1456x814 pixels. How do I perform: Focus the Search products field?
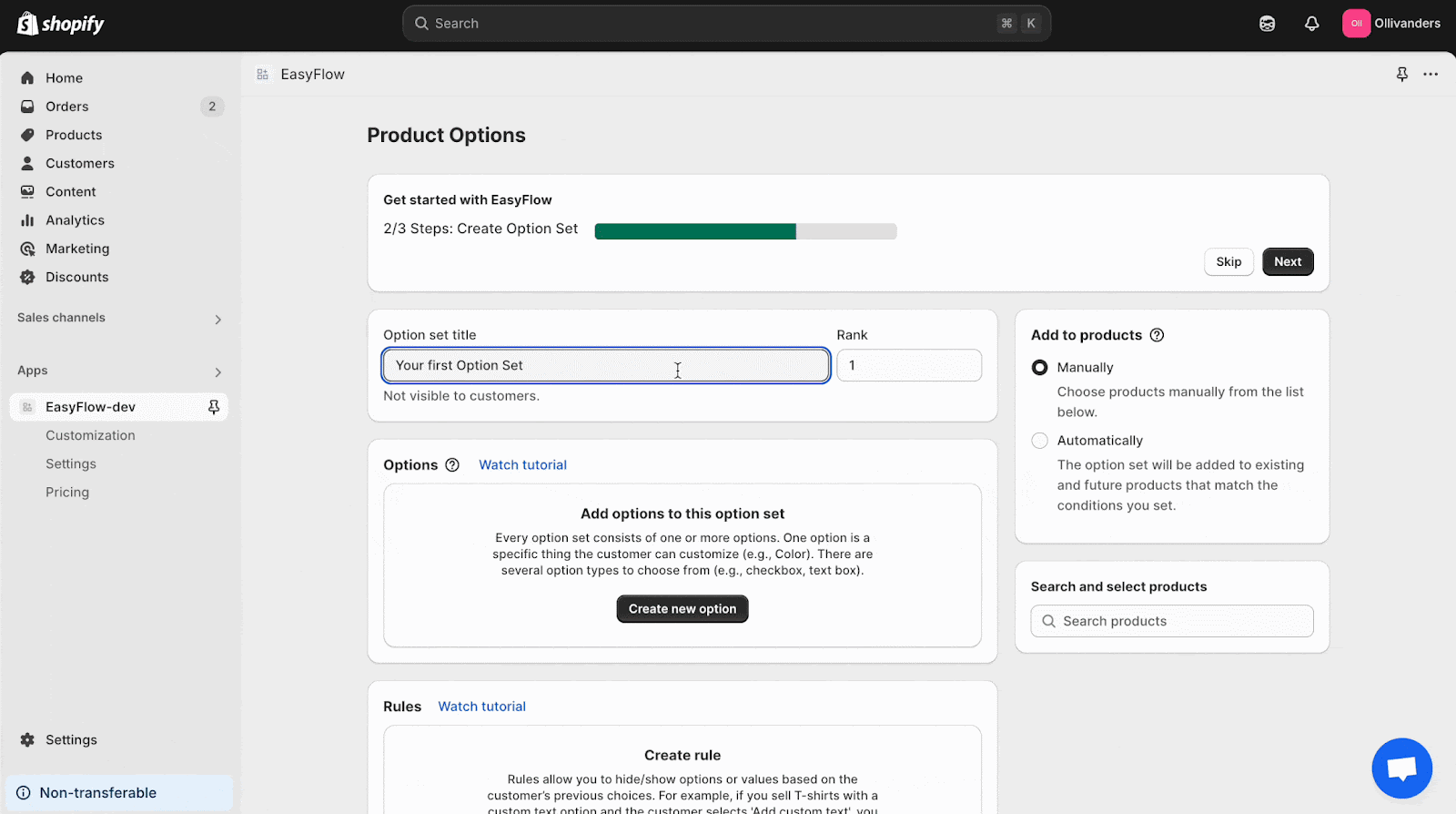1172,621
